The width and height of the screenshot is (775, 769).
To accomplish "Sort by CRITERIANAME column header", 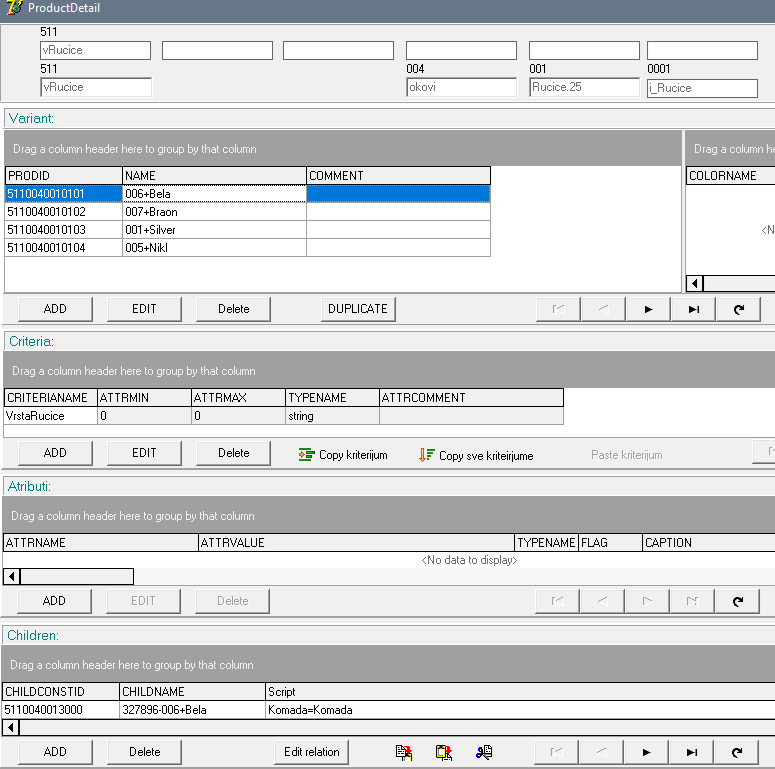I will click(51, 398).
